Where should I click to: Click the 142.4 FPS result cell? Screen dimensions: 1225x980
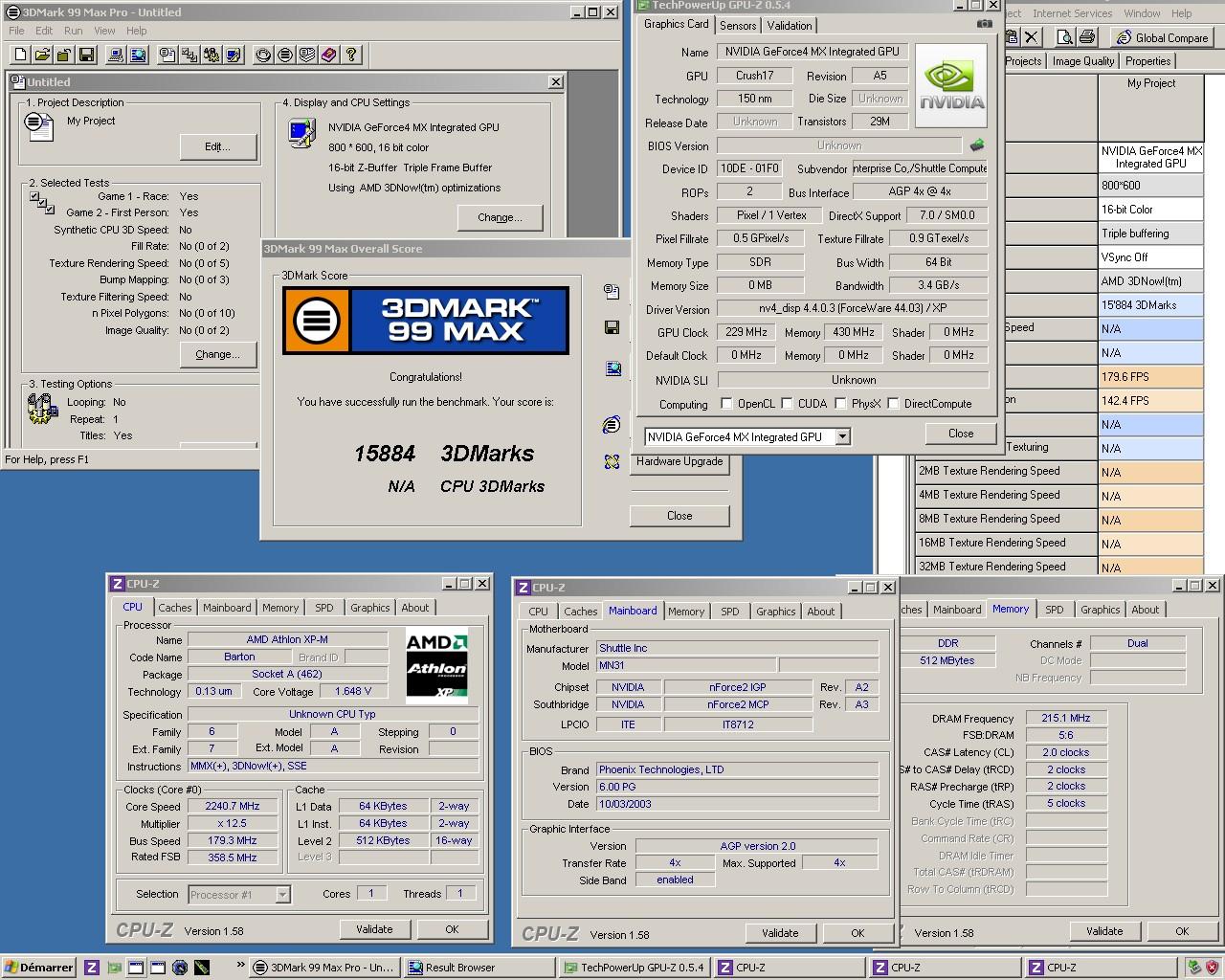1151,401
